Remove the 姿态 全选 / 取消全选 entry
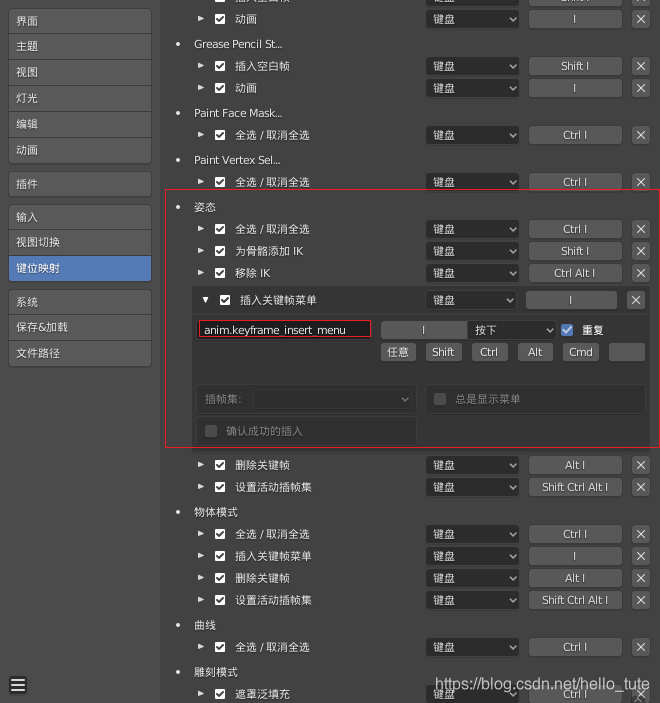Image resolution: width=660 pixels, height=703 pixels. click(641, 229)
